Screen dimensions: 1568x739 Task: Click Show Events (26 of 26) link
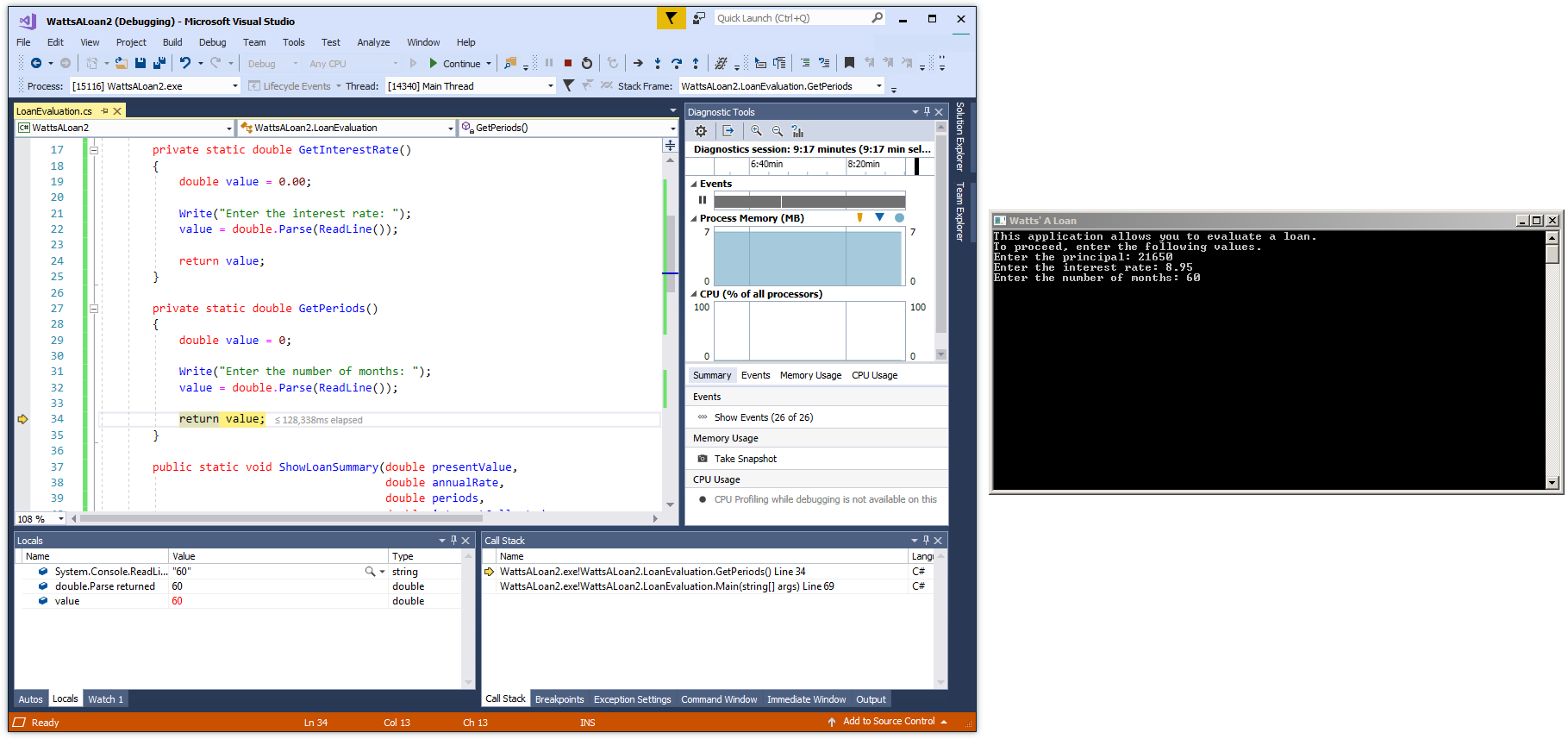(764, 417)
